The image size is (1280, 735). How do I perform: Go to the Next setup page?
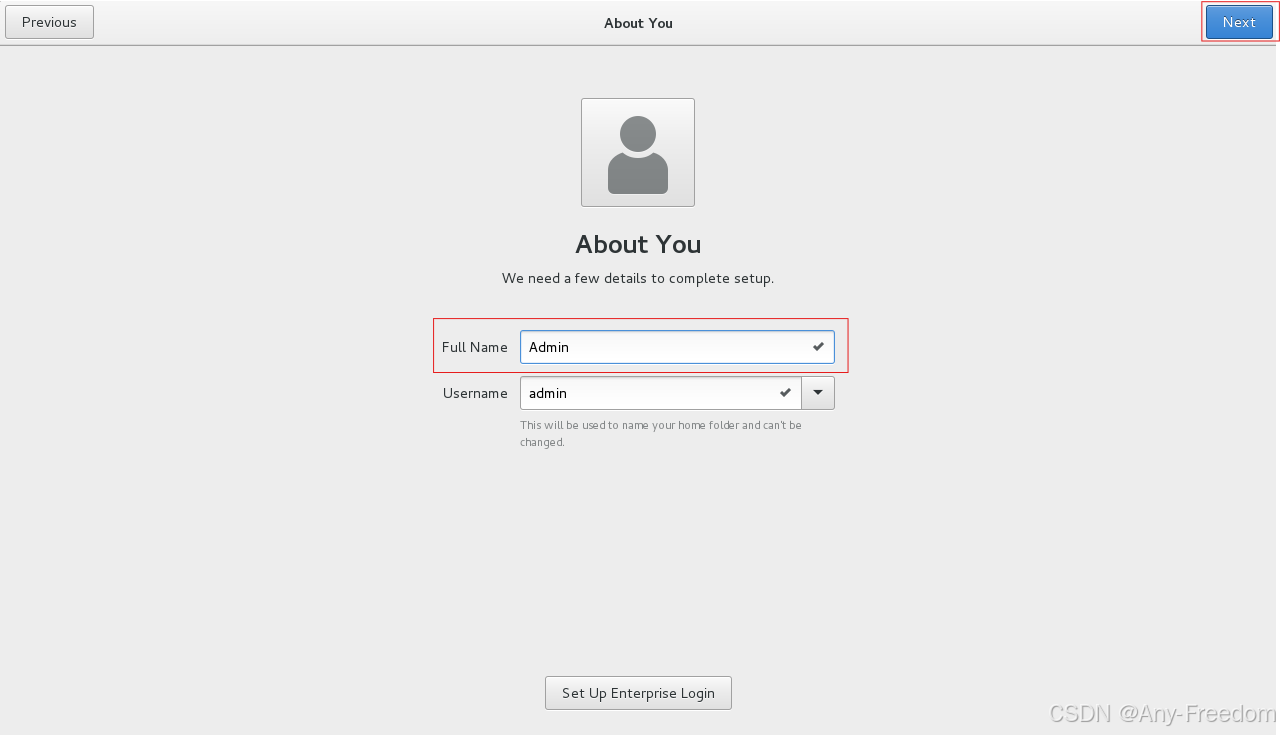click(x=1239, y=22)
